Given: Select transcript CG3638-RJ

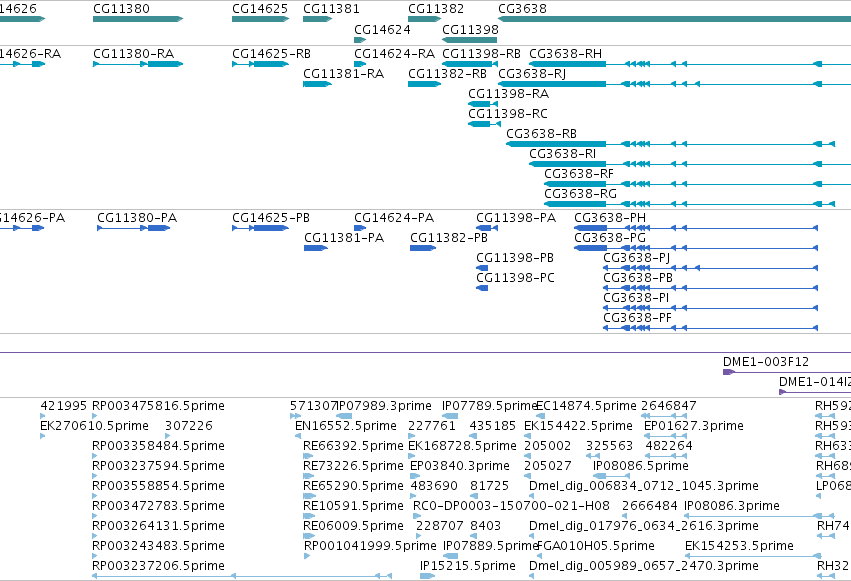Looking at the screenshot, I should [x=532, y=74].
